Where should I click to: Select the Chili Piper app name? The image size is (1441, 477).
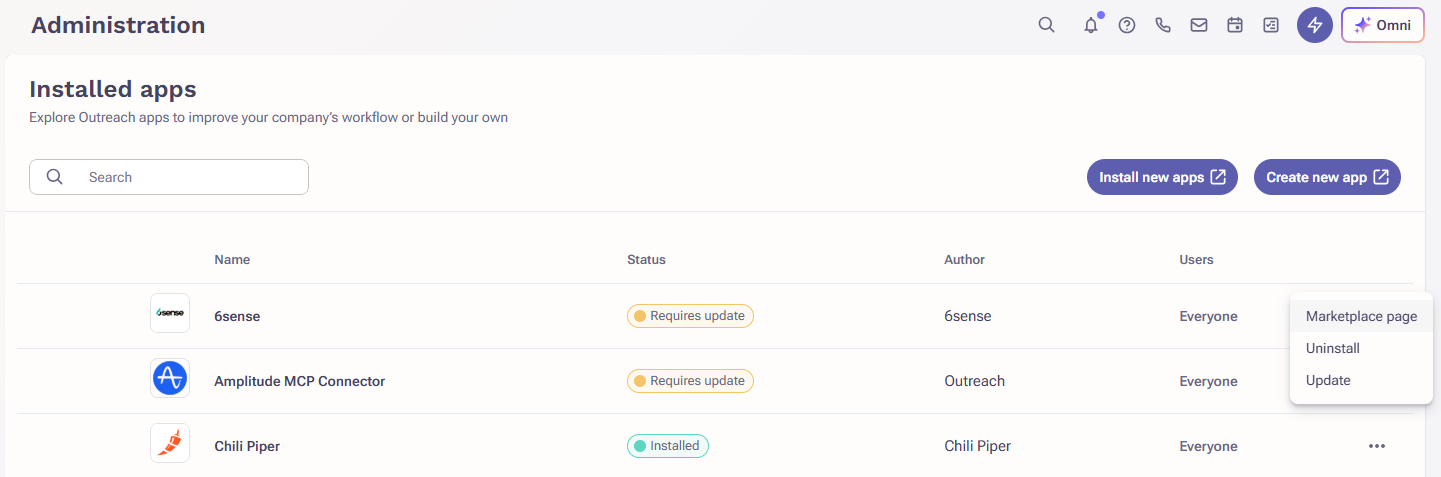point(247,446)
